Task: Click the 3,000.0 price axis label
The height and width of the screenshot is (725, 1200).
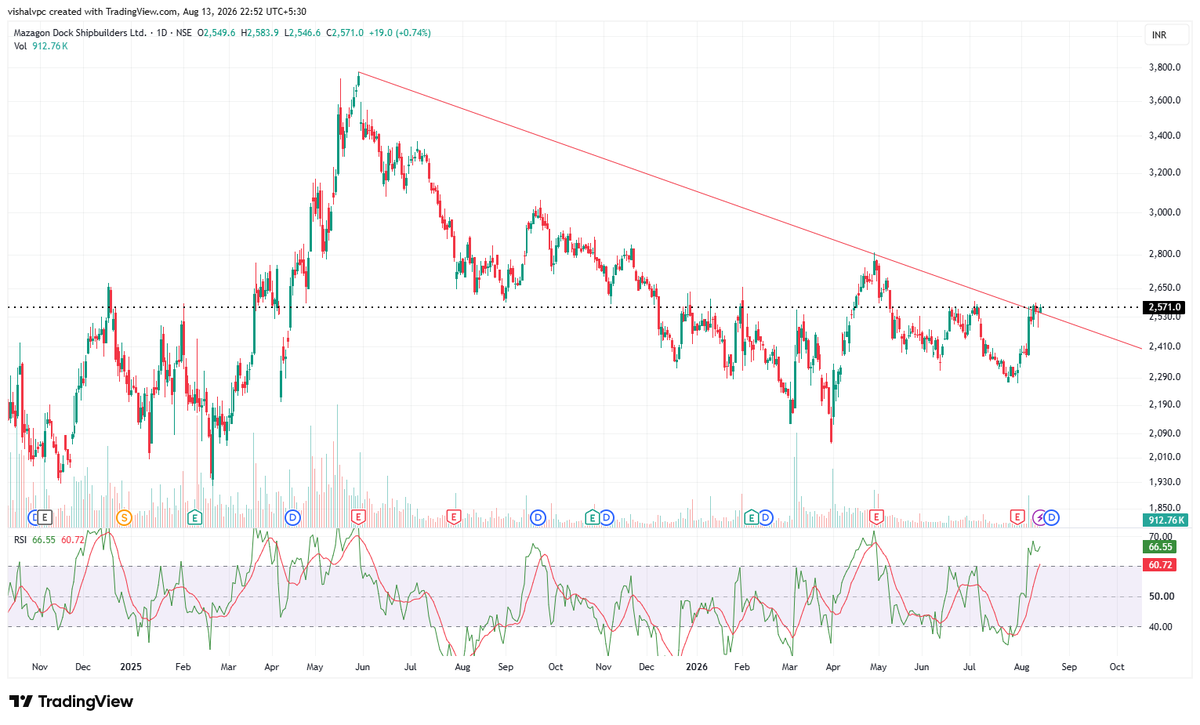Action: point(1166,212)
